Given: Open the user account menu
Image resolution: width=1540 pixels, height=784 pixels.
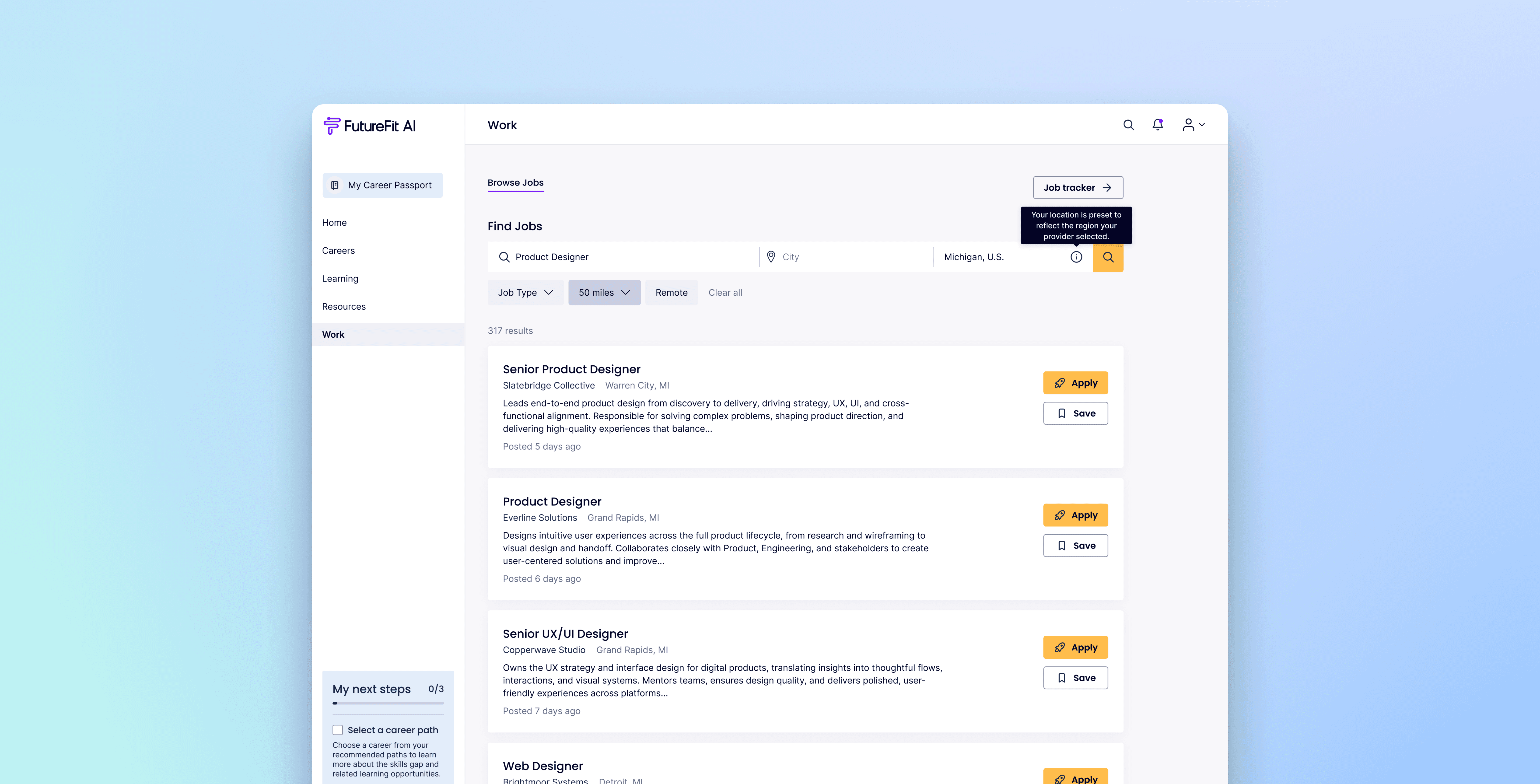Looking at the screenshot, I should tap(1193, 125).
